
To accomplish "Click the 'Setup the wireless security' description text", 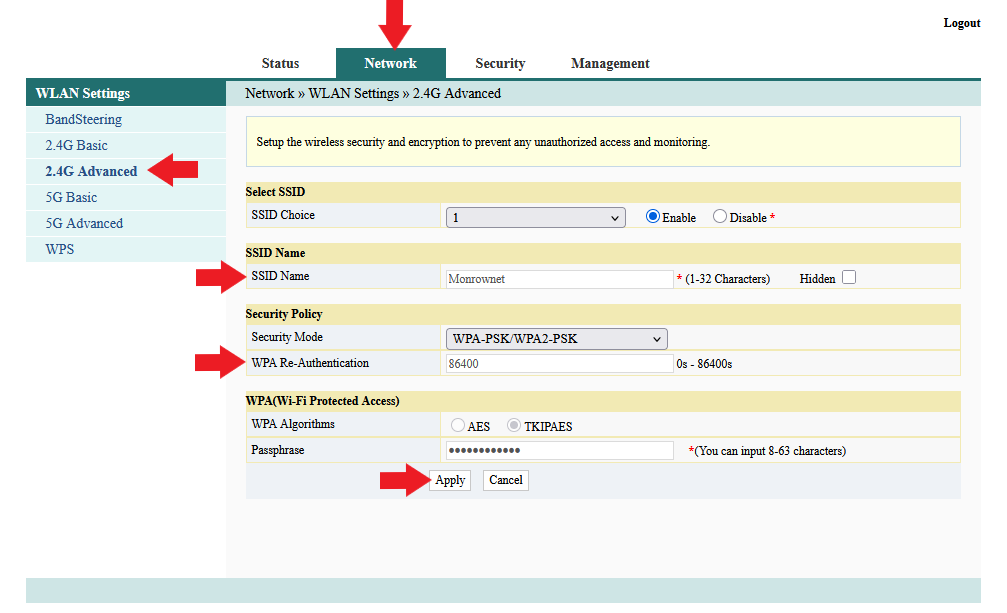I will (483, 142).
